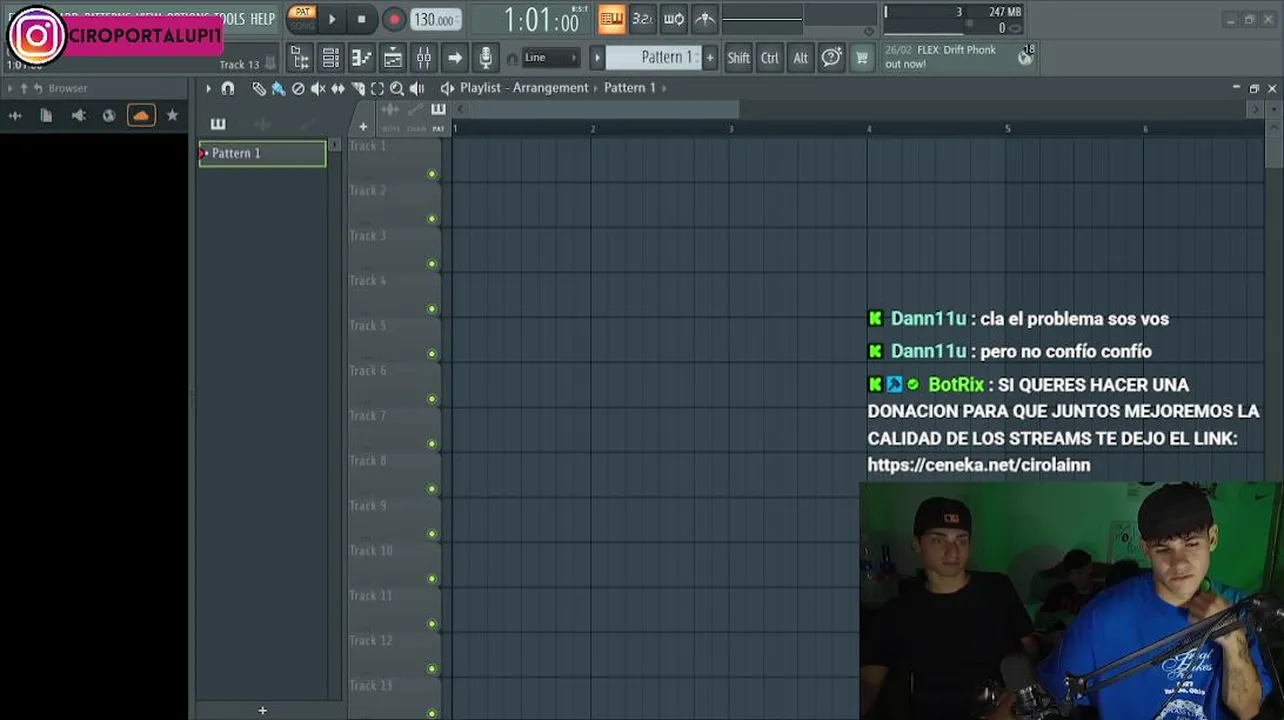Click the star favorites tab in Browser
The image size is (1284, 720).
172,115
